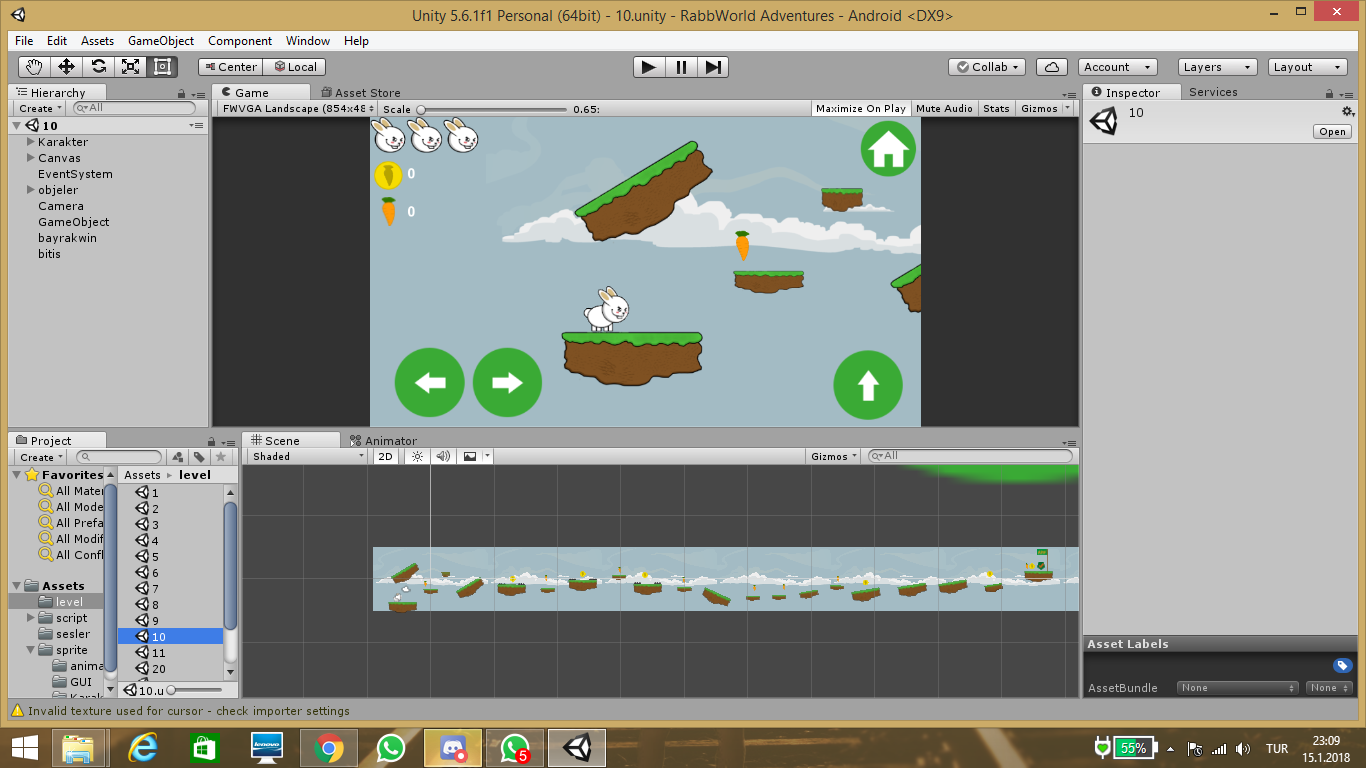The height and width of the screenshot is (768, 1366).
Task: Toggle the Hierarchy panel lock icon
Action: click(182, 92)
